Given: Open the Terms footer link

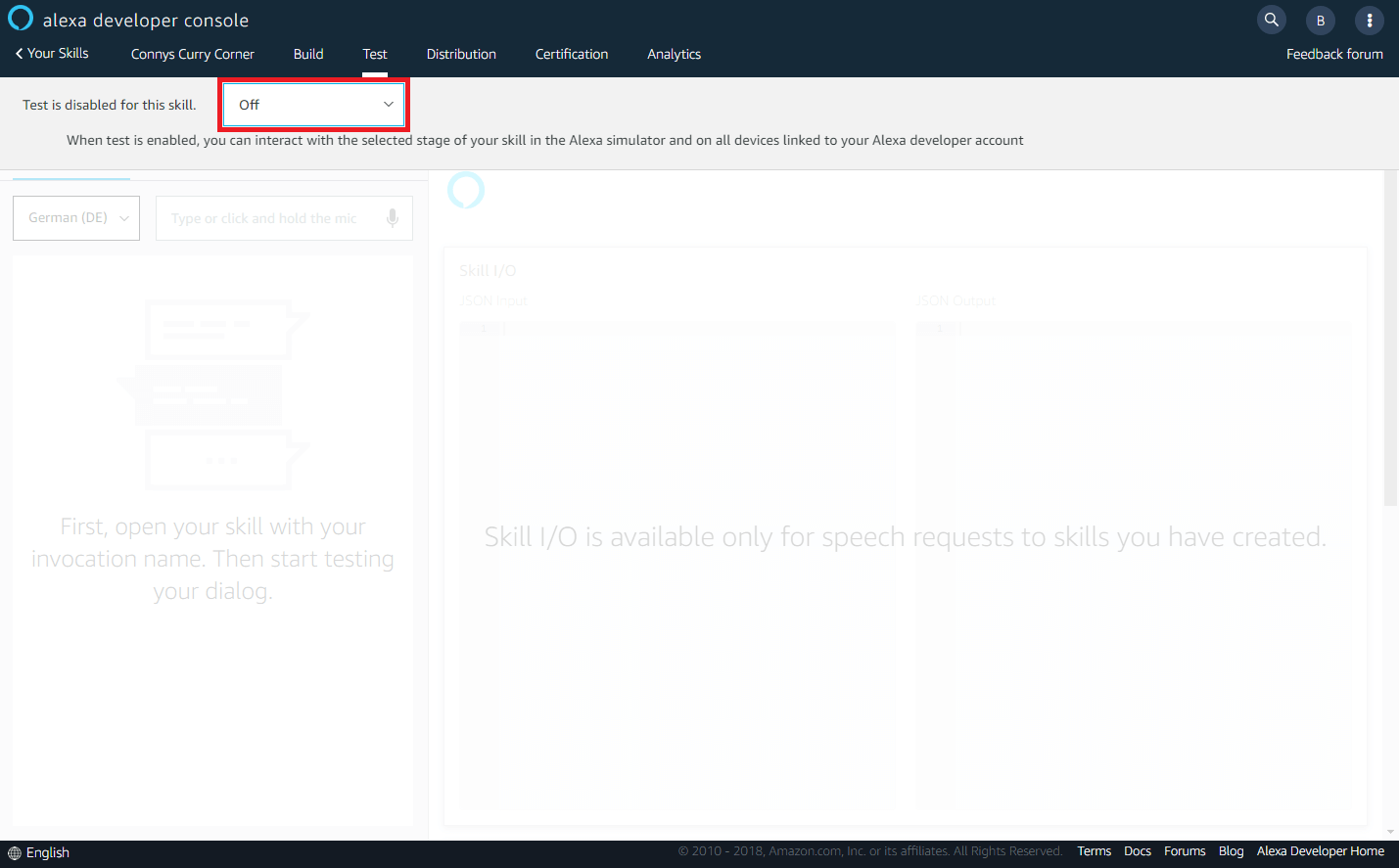Looking at the screenshot, I should [x=1095, y=851].
